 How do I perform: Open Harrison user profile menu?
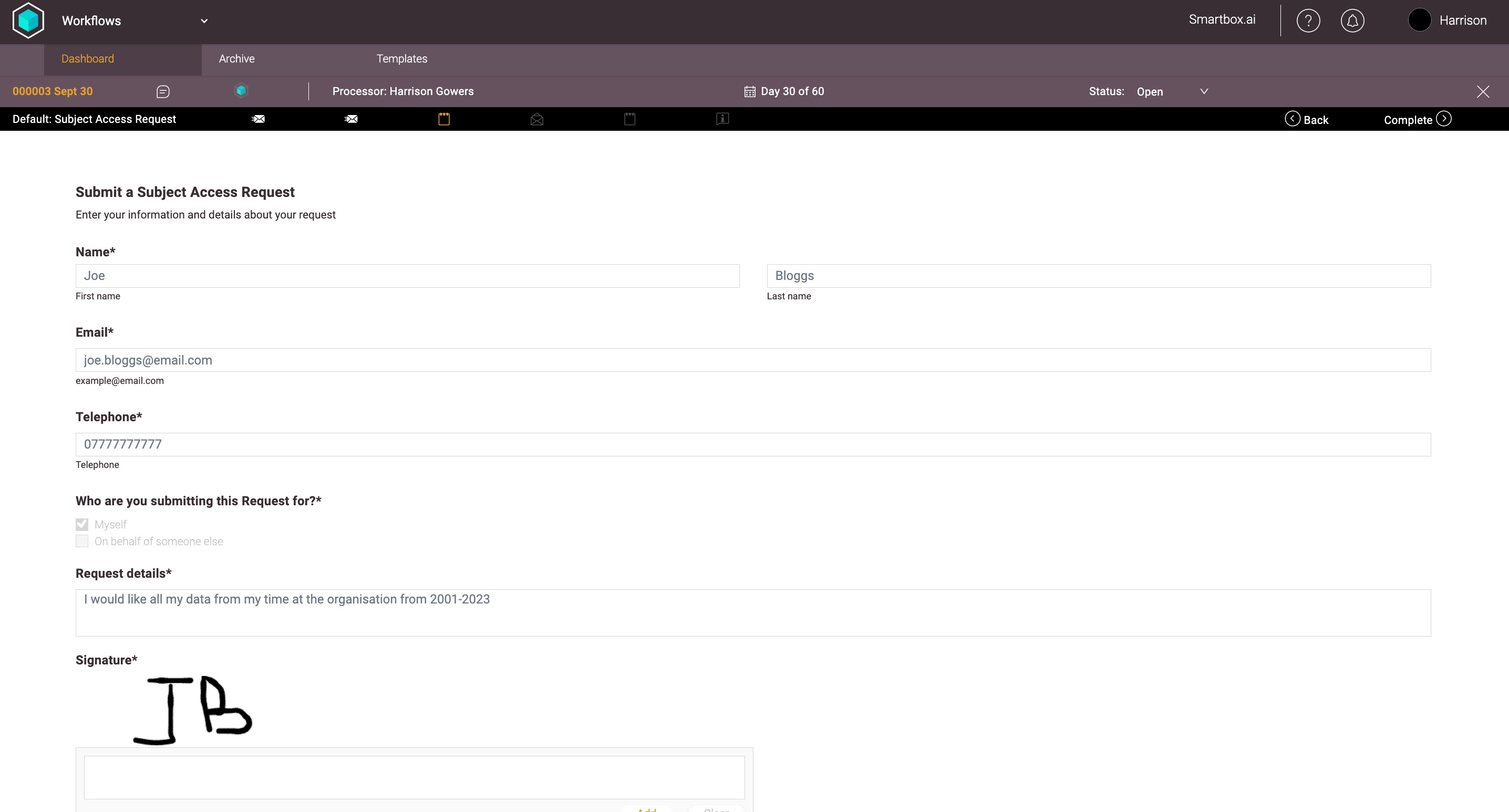(1448, 20)
